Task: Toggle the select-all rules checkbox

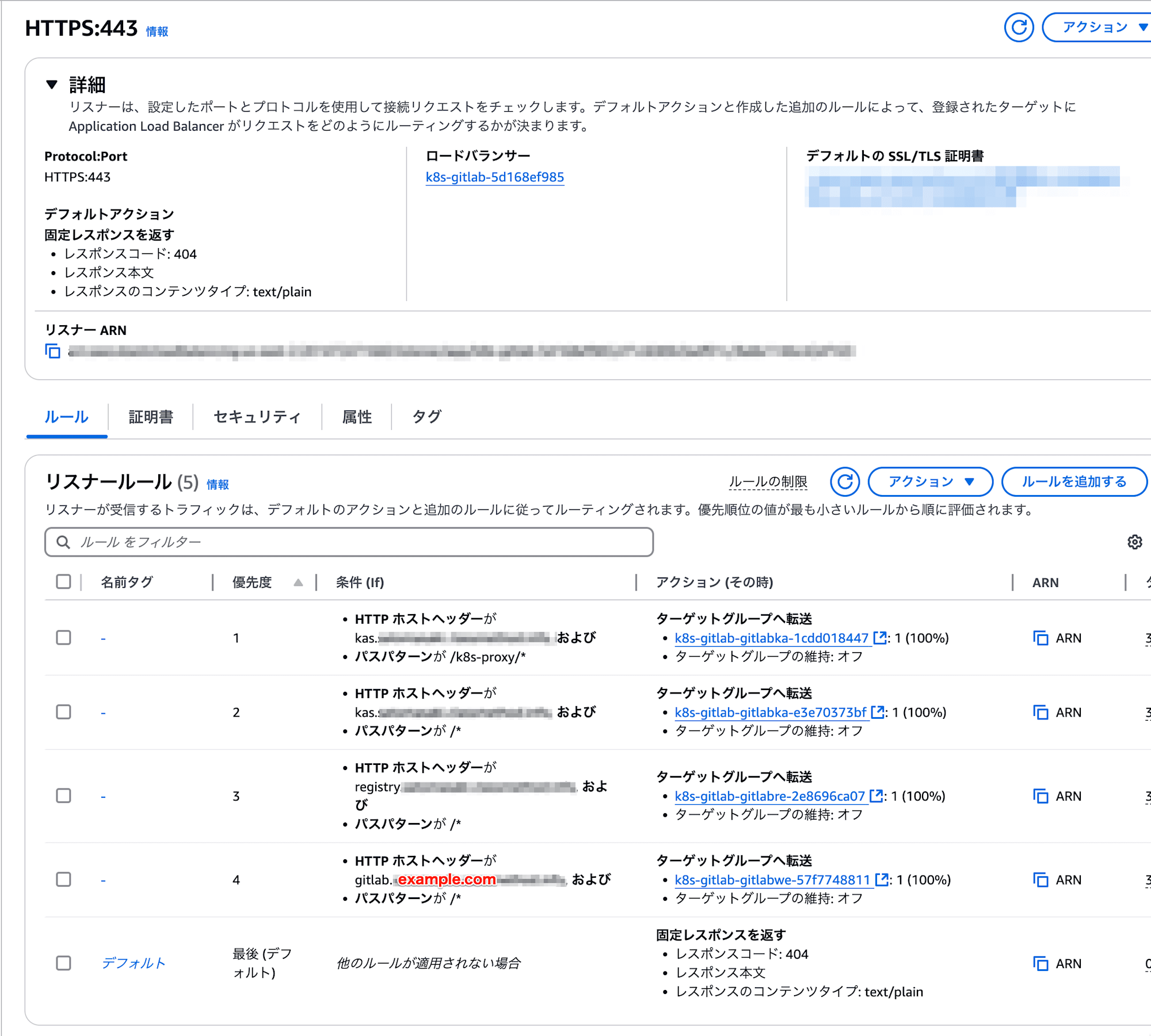Action: pos(63,582)
